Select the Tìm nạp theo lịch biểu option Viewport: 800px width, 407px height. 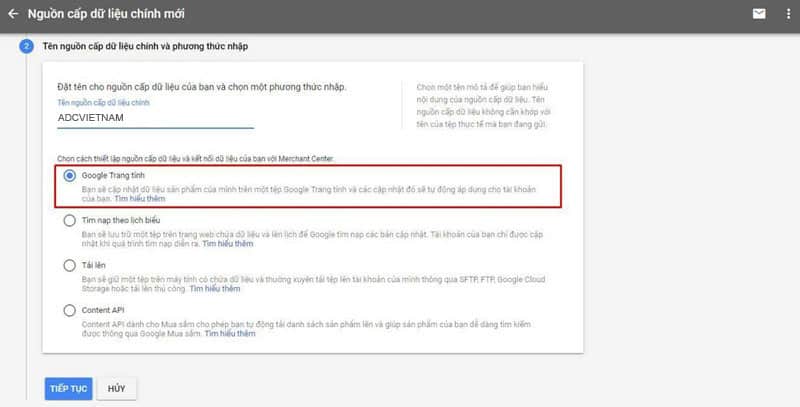tap(69, 220)
